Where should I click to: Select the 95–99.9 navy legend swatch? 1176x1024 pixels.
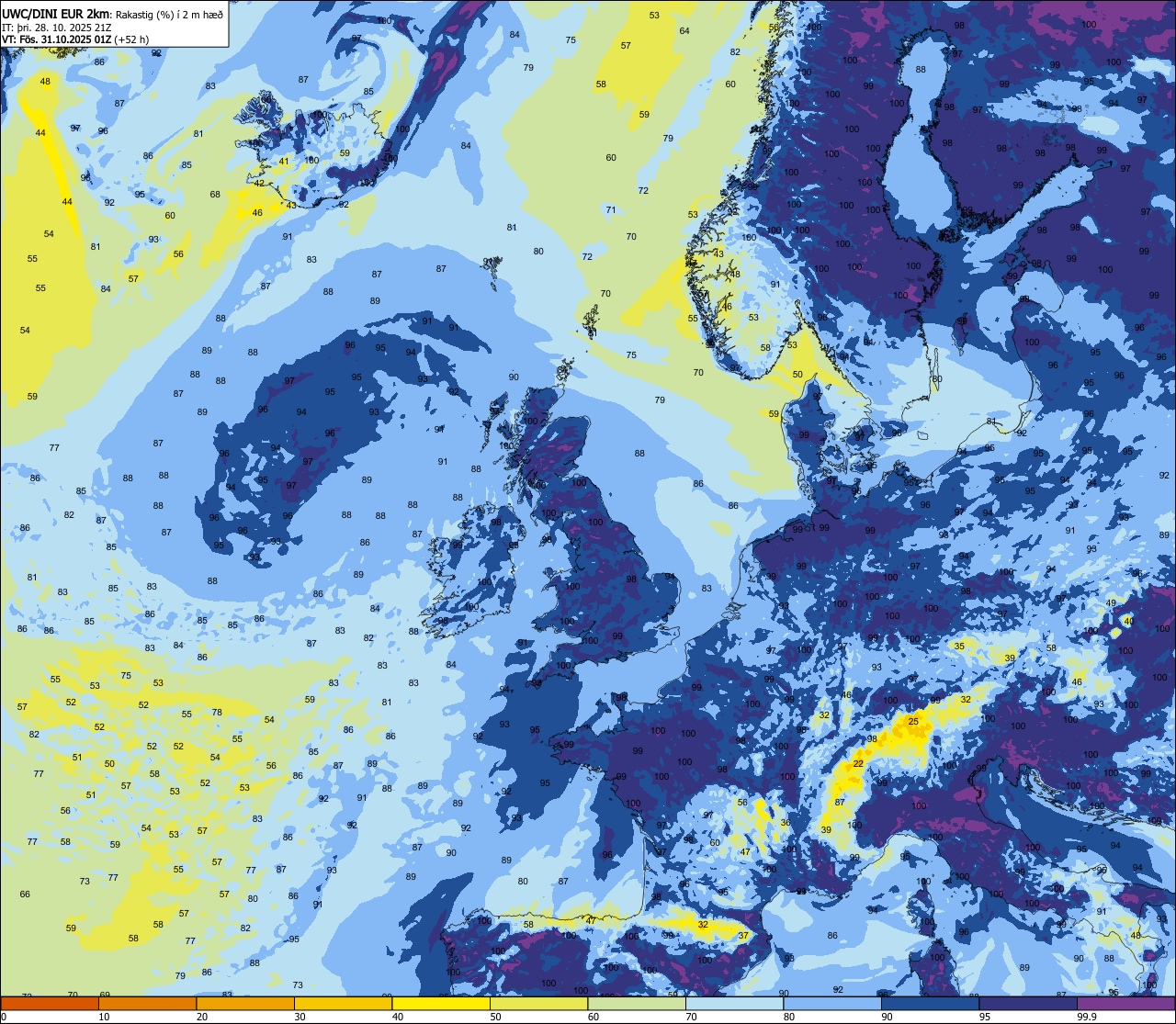(x=1027, y=1003)
